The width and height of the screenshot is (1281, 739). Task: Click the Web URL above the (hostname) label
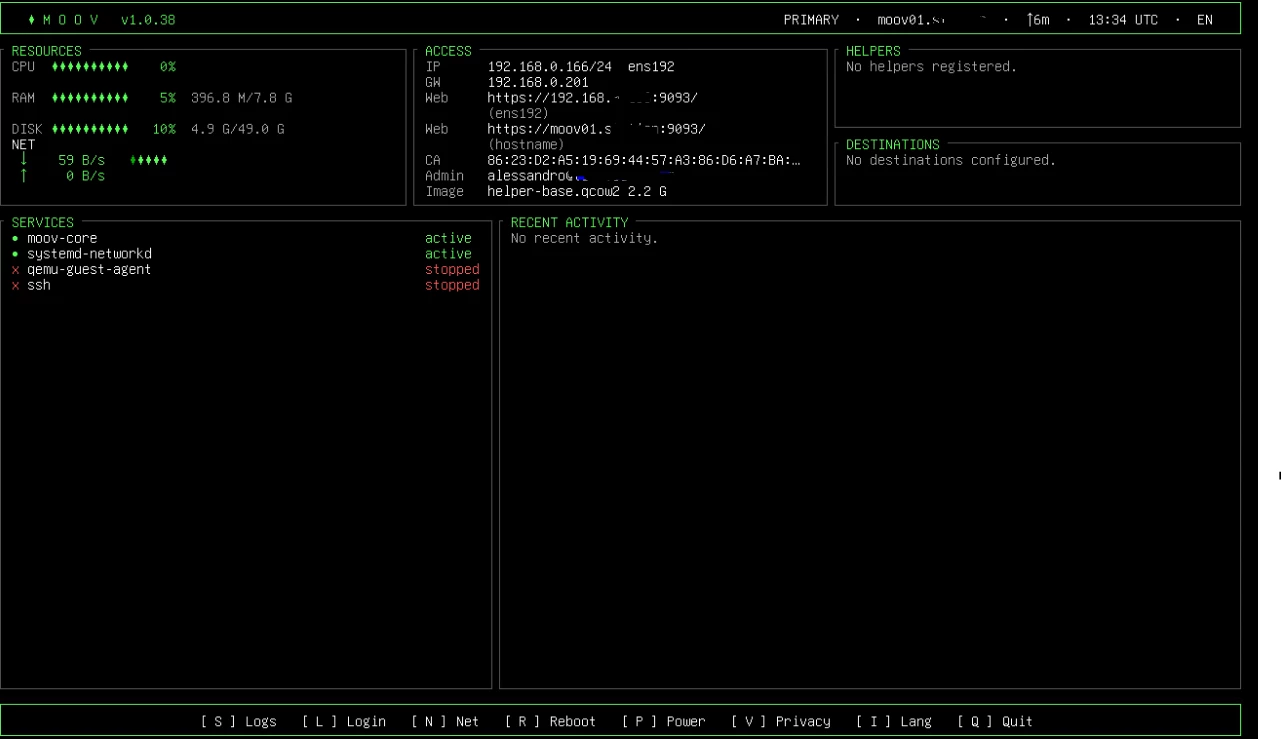coord(596,129)
